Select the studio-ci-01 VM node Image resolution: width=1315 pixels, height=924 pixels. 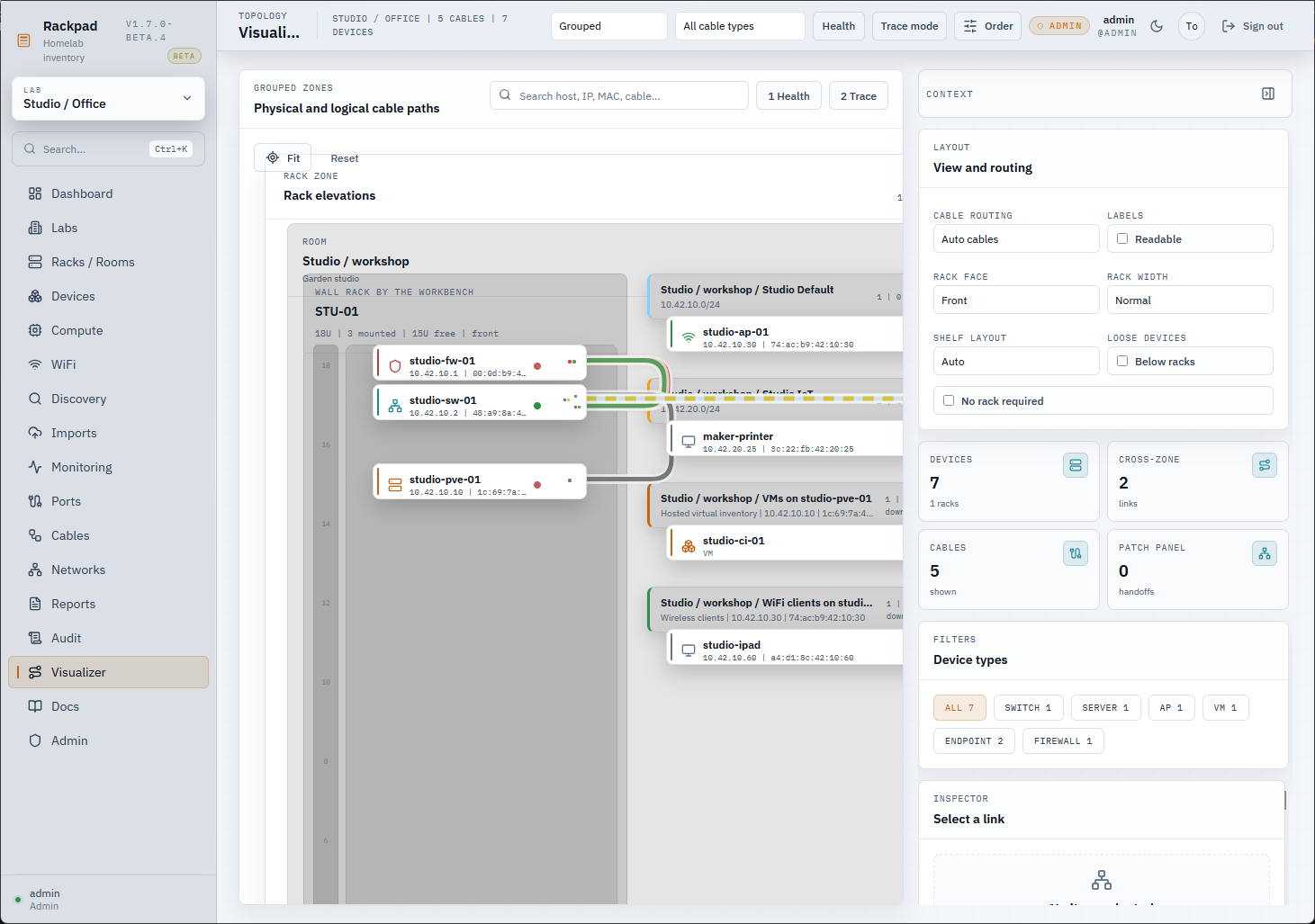[786, 543]
